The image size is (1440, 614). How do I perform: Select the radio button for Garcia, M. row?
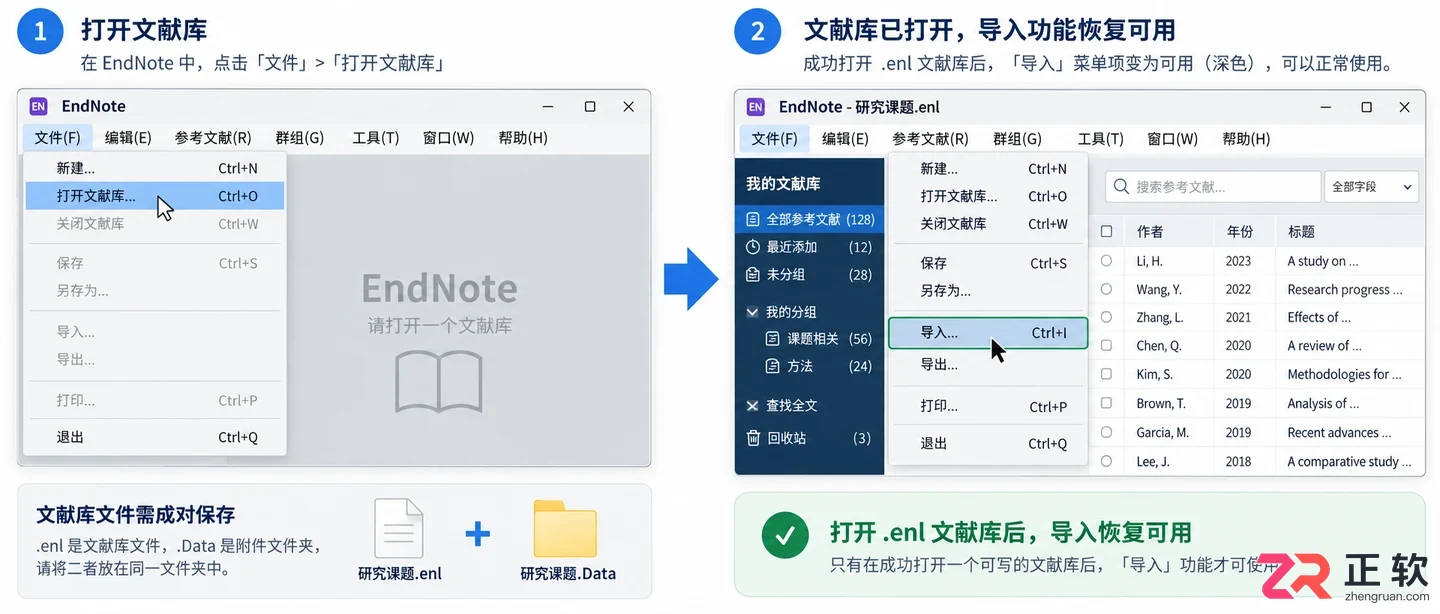(1106, 432)
